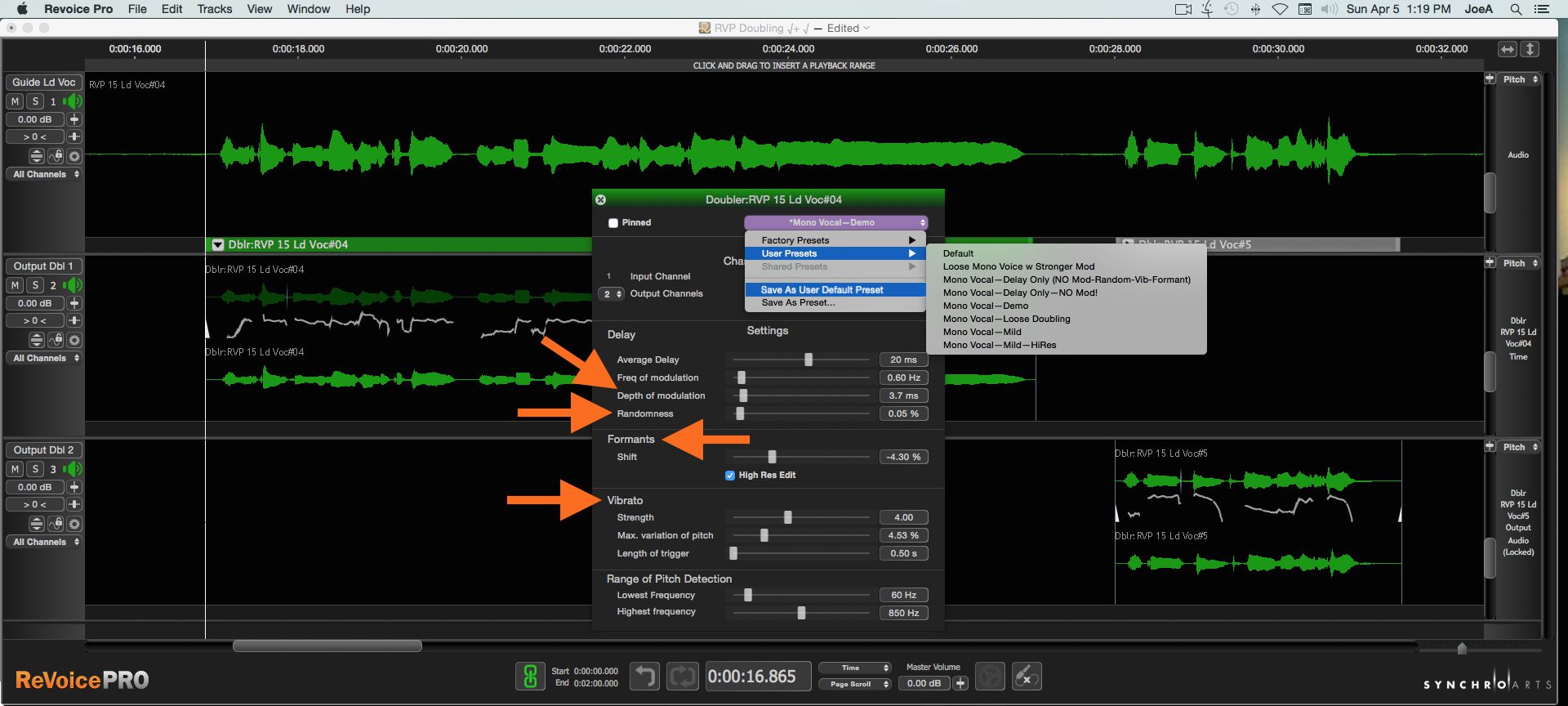Click the Guide Ld Voc track name
Screen dimensions: 1568x706
[44, 83]
